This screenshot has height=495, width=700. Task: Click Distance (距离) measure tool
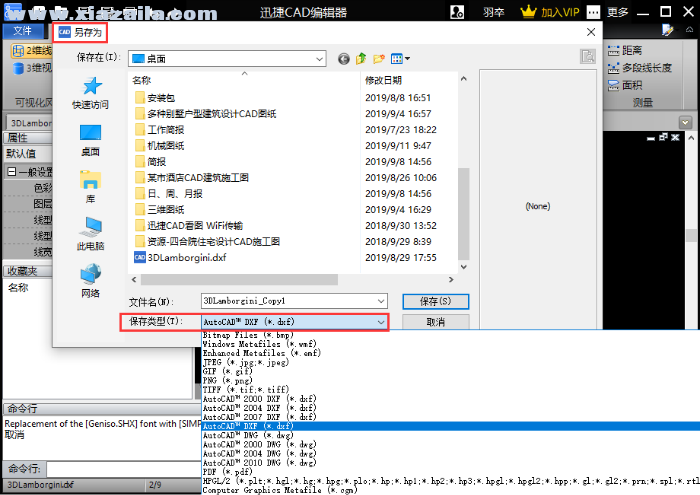(625, 50)
